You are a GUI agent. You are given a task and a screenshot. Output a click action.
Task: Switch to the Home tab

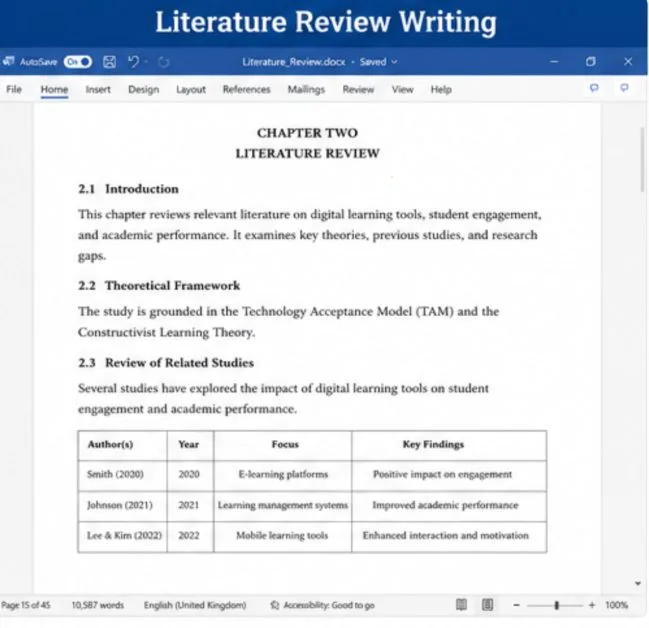(x=54, y=89)
